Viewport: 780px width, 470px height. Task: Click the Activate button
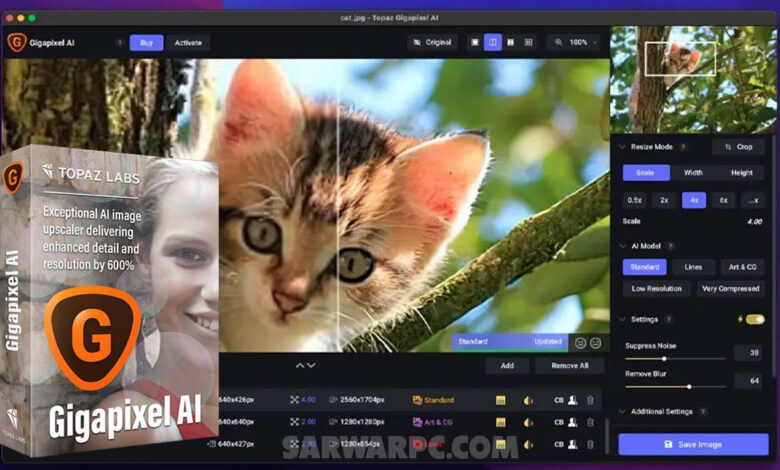point(188,43)
